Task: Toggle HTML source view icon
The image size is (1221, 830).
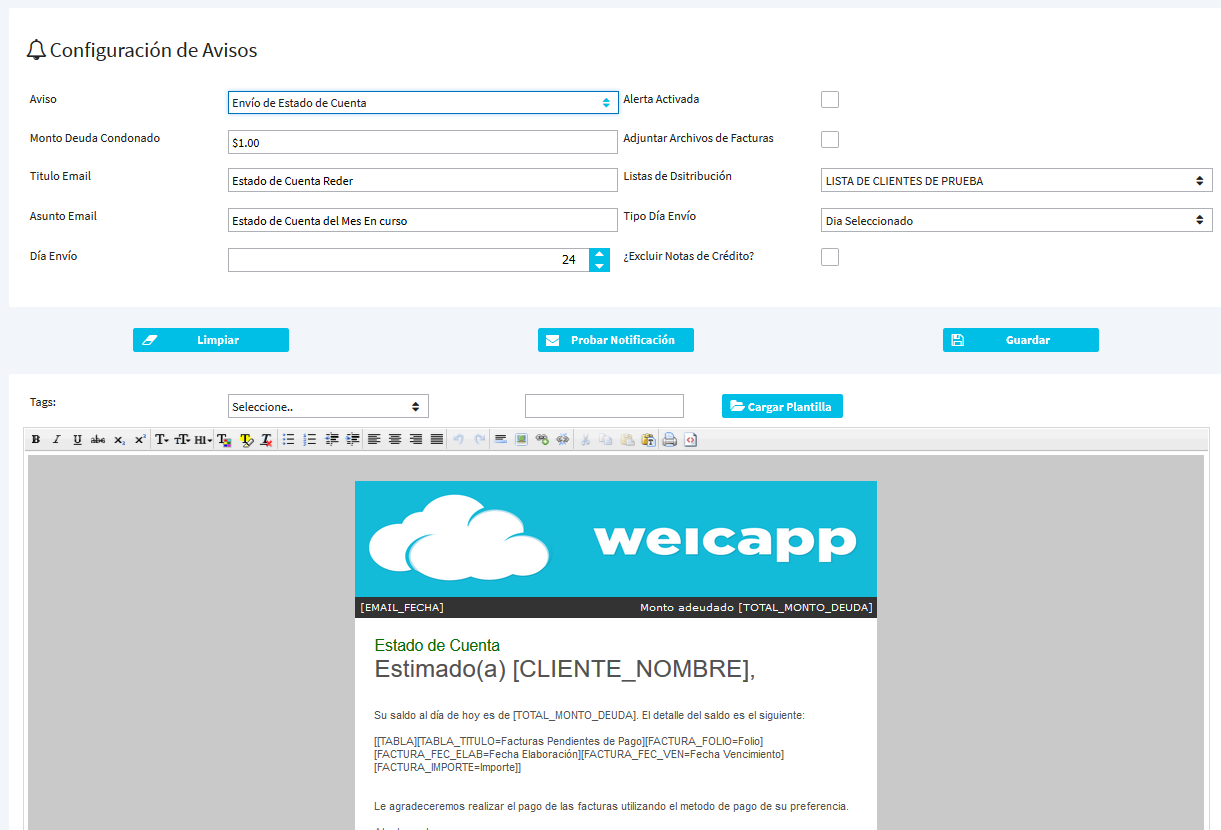Action: (690, 439)
